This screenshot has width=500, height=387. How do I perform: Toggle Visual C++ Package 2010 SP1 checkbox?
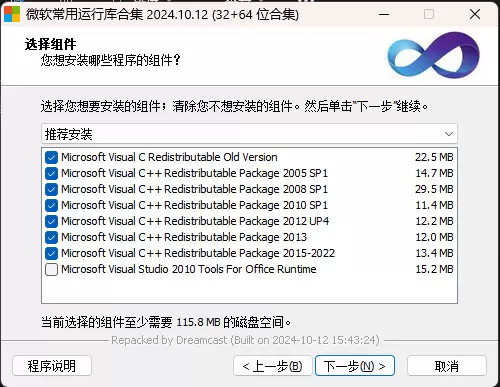pos(51,205)
